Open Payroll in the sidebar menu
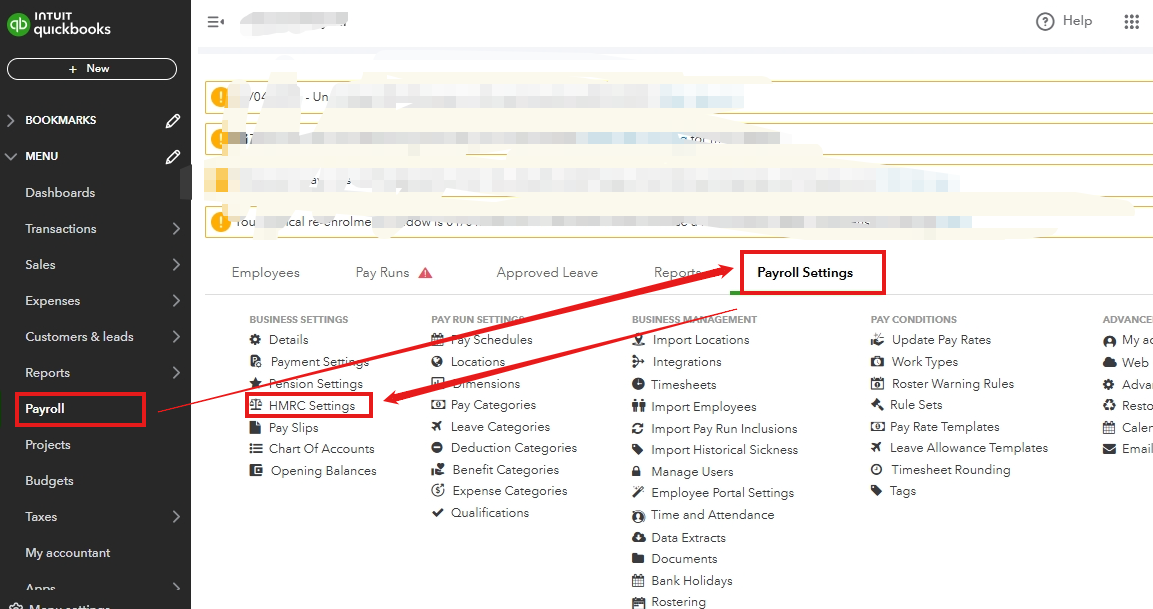The height and width of the screenshot is (609, 1153). click(45, 409)
